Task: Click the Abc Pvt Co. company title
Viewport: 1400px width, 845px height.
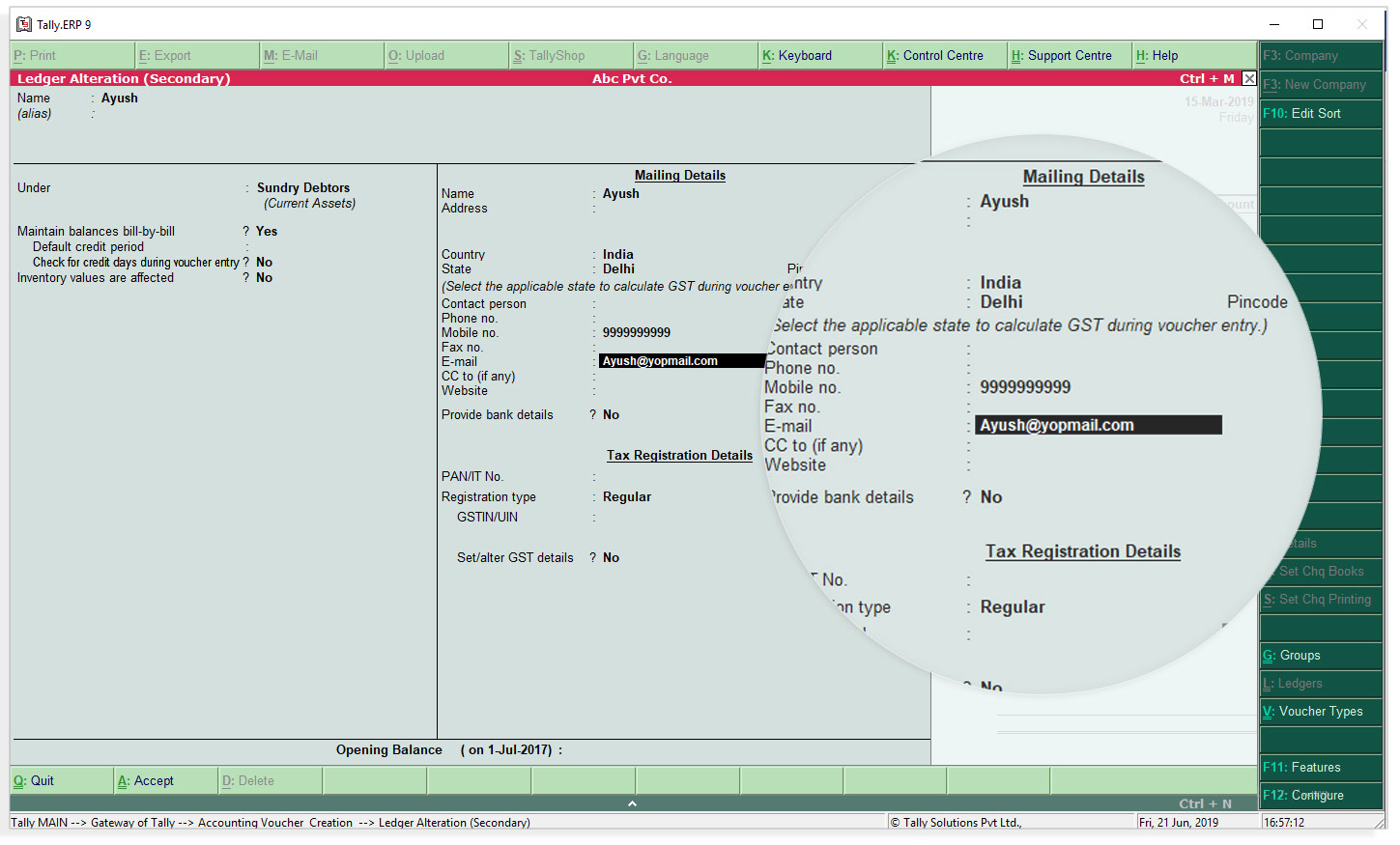Action: pyautogui.click(x=632, y=79)
